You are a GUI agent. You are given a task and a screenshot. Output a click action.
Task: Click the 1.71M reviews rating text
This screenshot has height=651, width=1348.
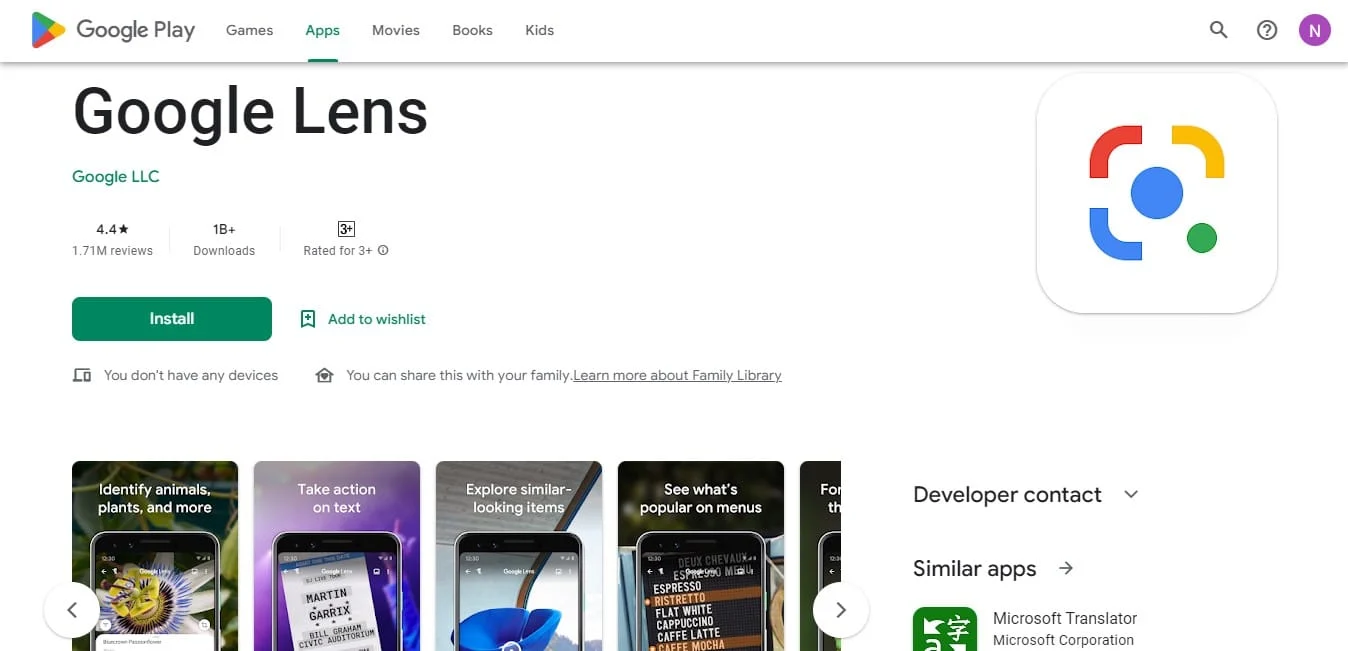coord(112,251)
